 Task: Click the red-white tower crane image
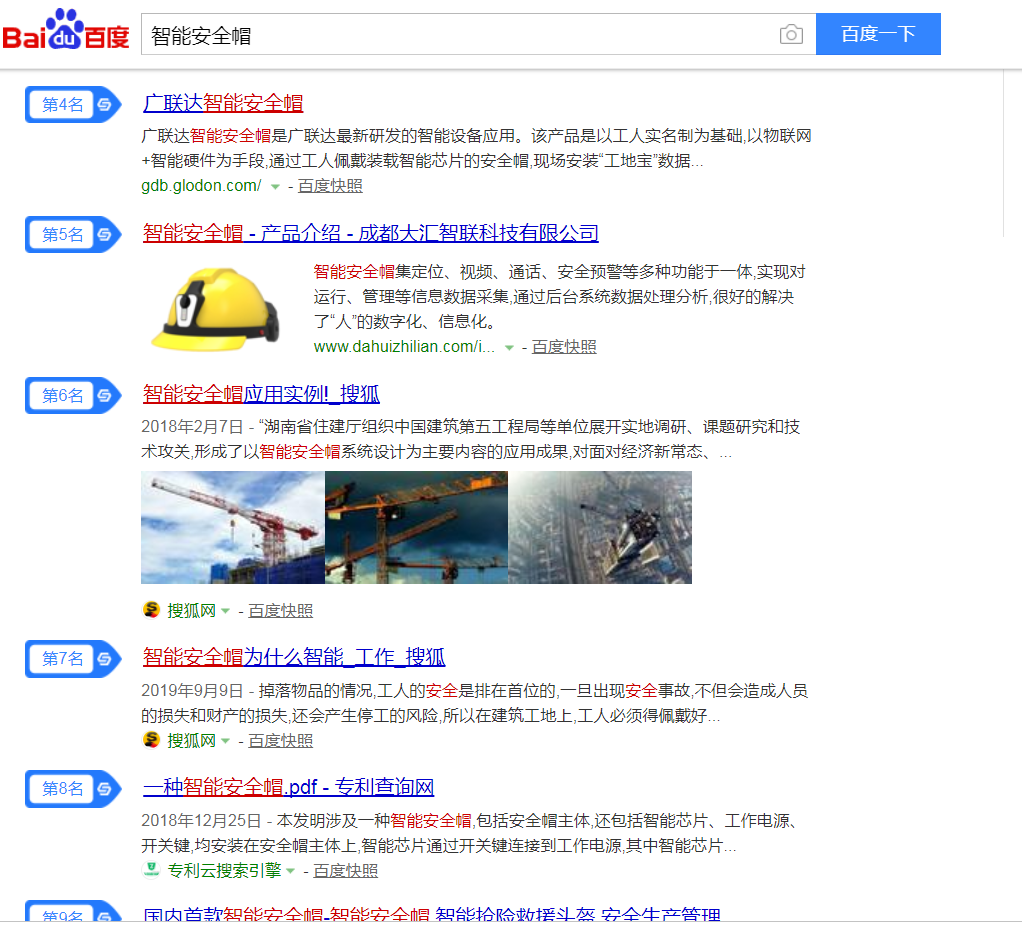(233, 527)
